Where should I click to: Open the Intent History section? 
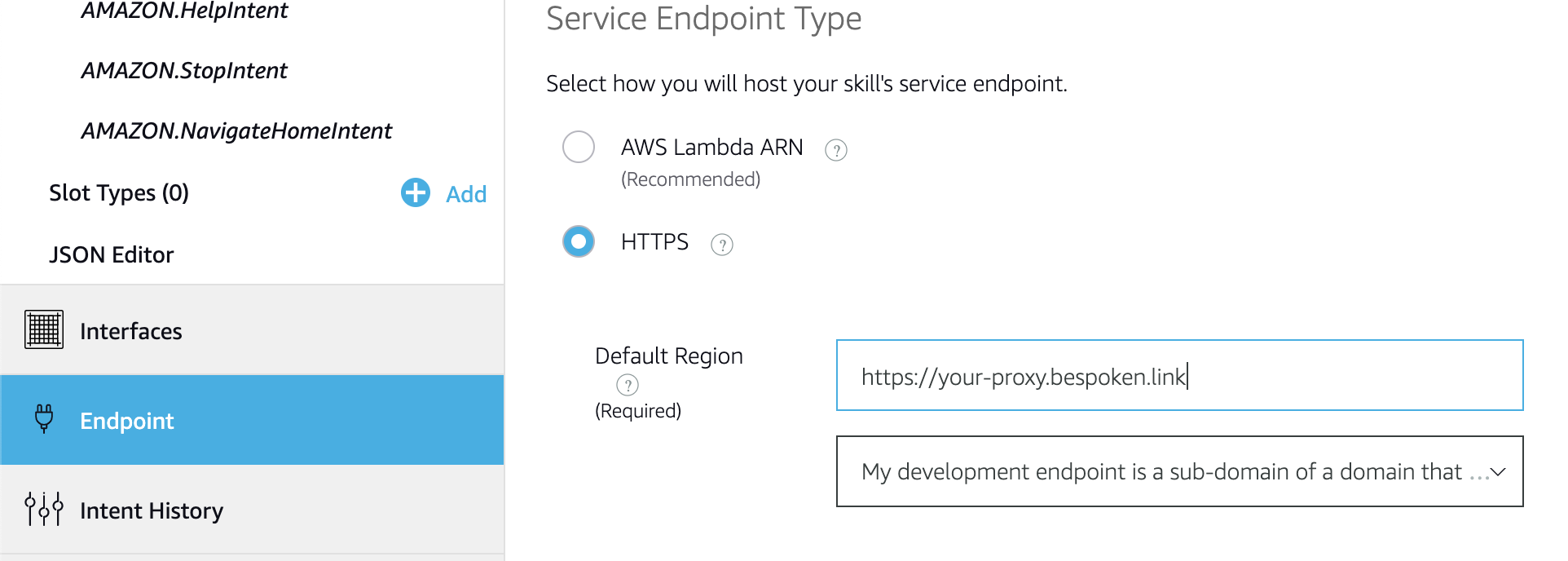[x=252, y=510]
